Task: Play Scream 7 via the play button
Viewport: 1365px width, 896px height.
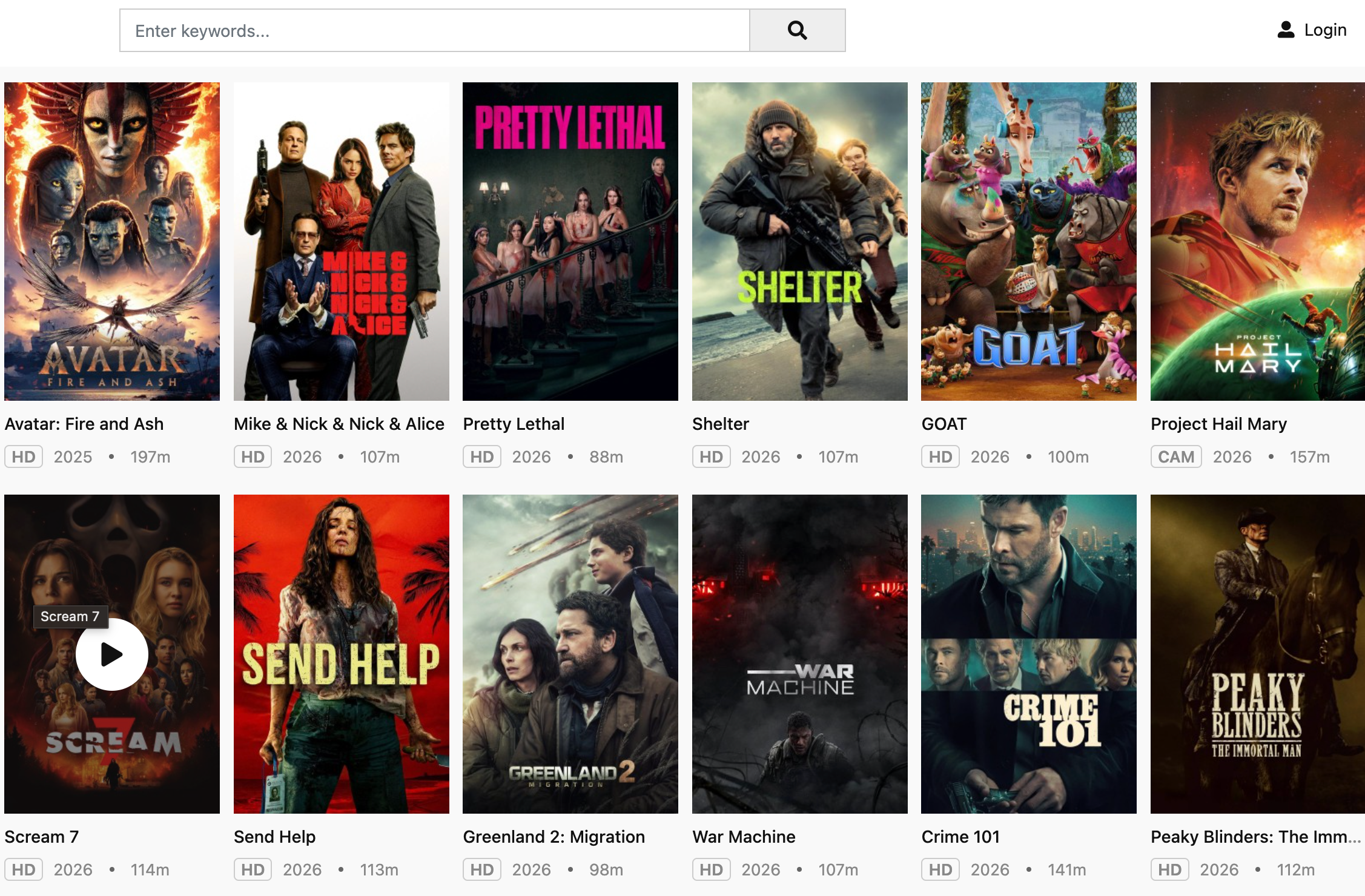Action: [x=112, y=654]
